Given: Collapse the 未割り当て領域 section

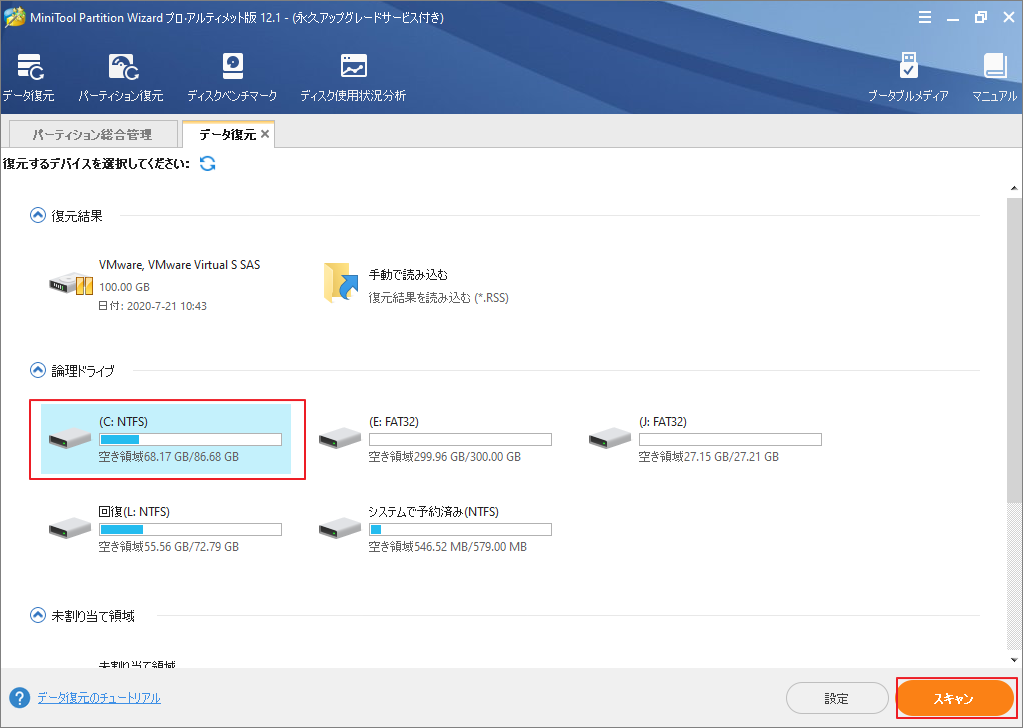Looking at the screenshot, I should point(38,615).
